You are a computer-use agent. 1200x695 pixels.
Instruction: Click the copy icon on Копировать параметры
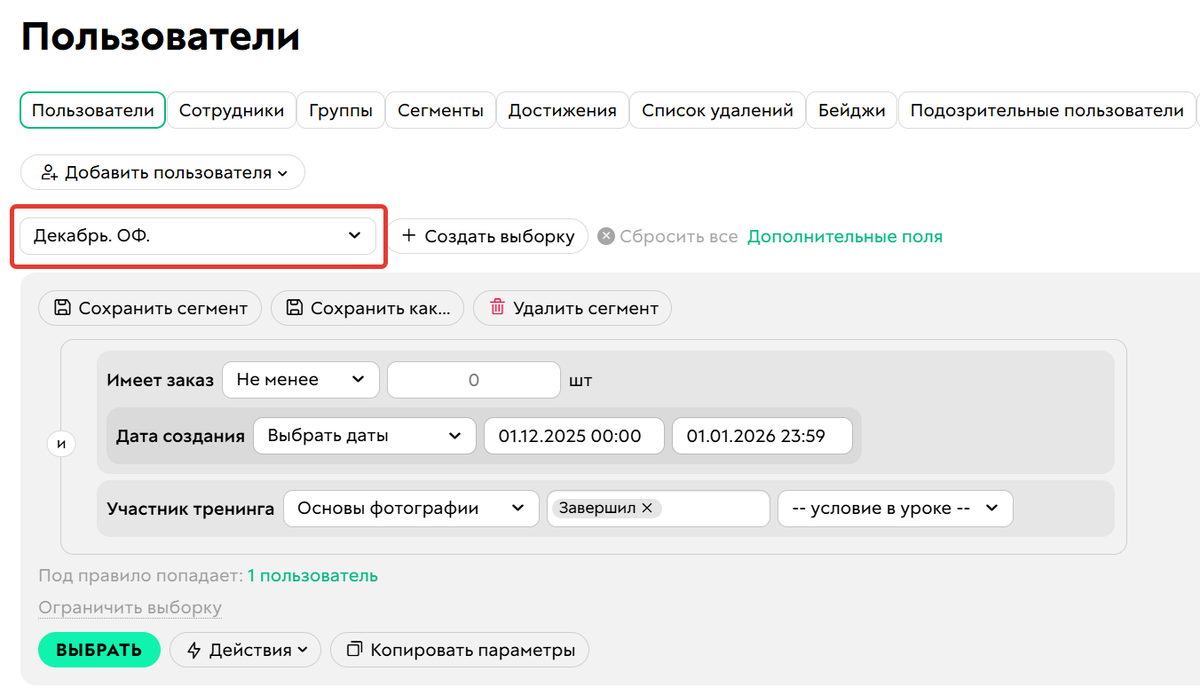click(x=354, y=649)
